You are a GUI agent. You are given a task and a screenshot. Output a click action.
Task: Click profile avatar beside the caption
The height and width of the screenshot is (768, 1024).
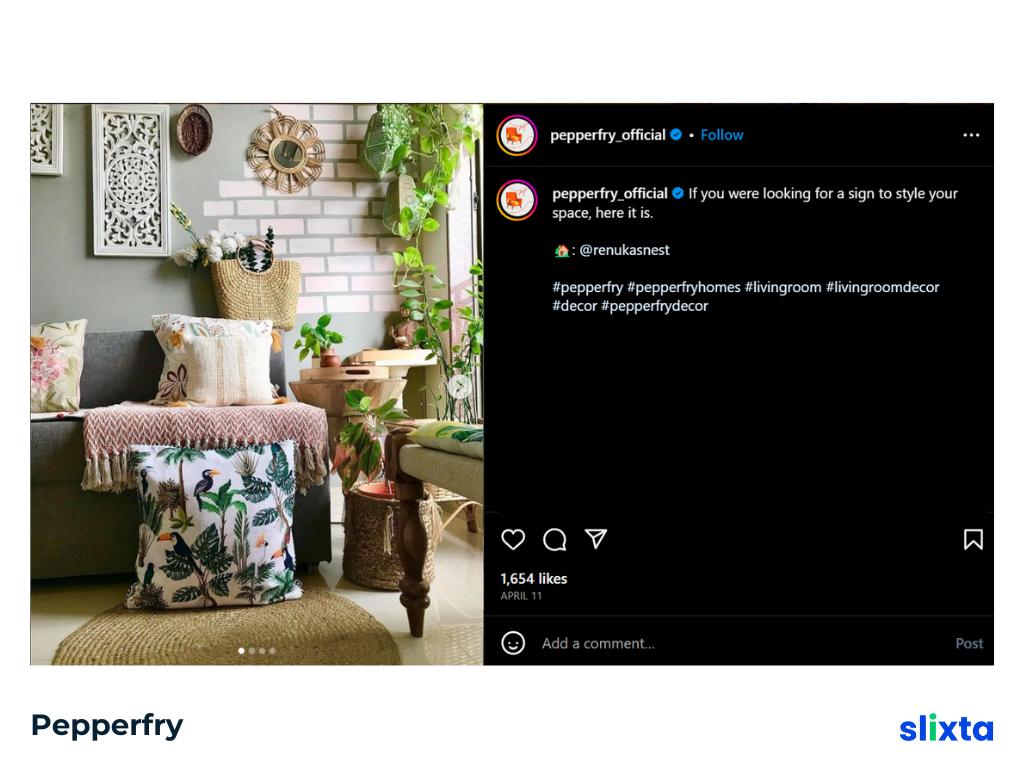click(517, 200)
